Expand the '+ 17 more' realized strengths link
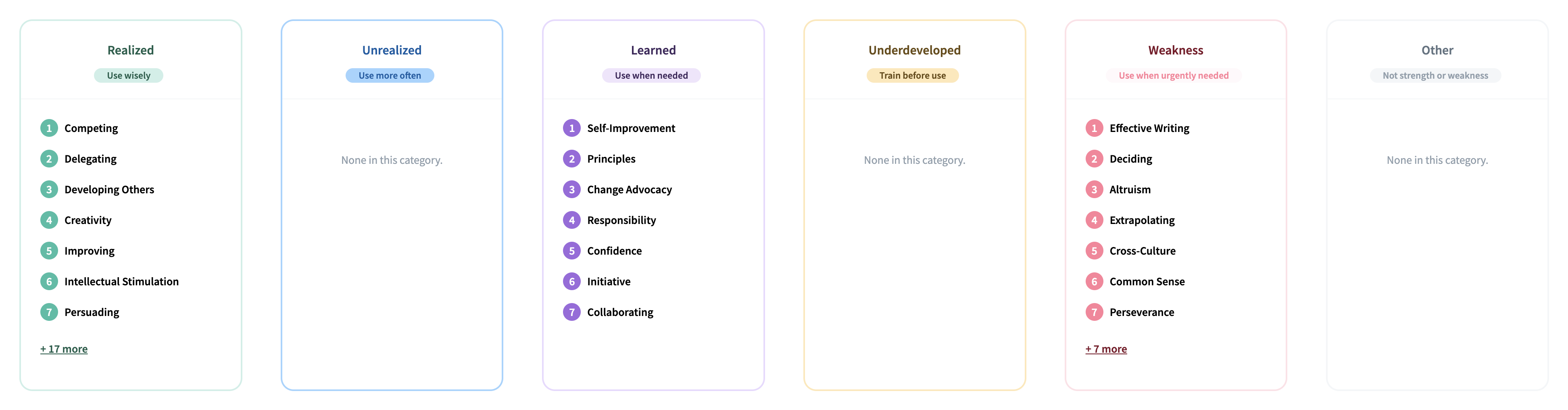Screen dimensions: 1568x410 click(x=64, y=349)
